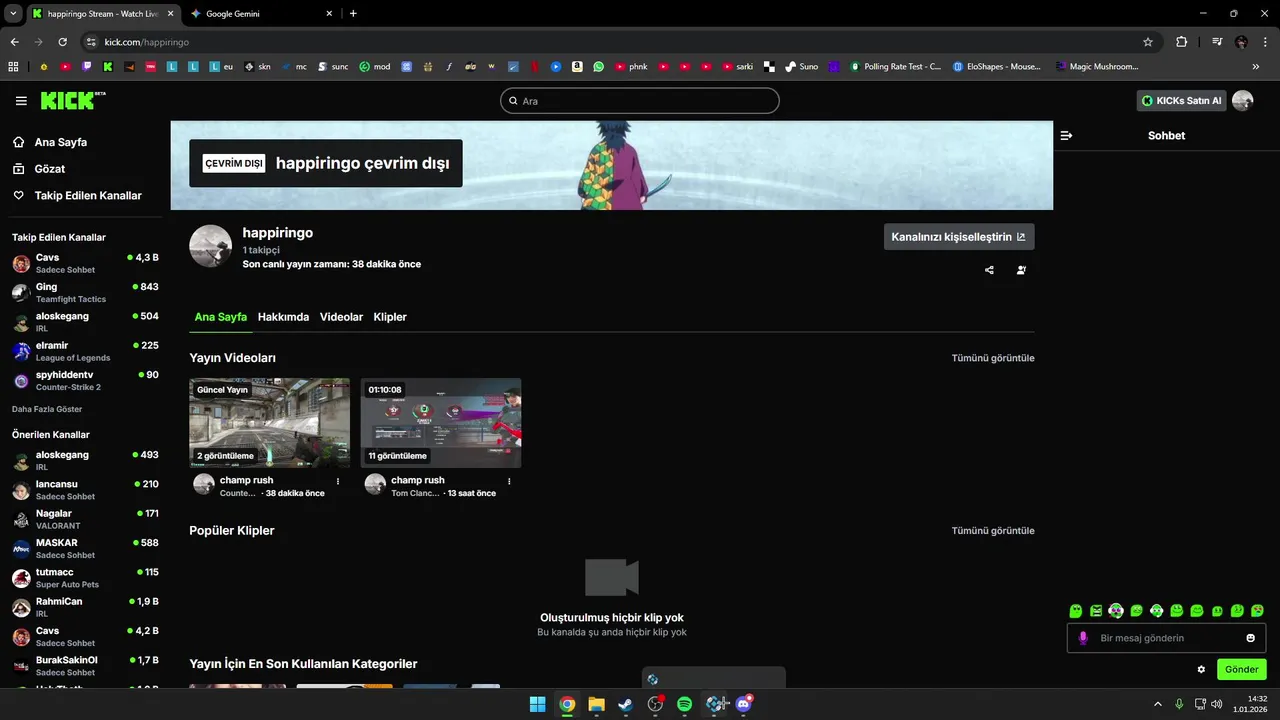Click Tümünü görüntüle next to Yayın Videoları
The image size is (1280, 720).
click(993, 358)
